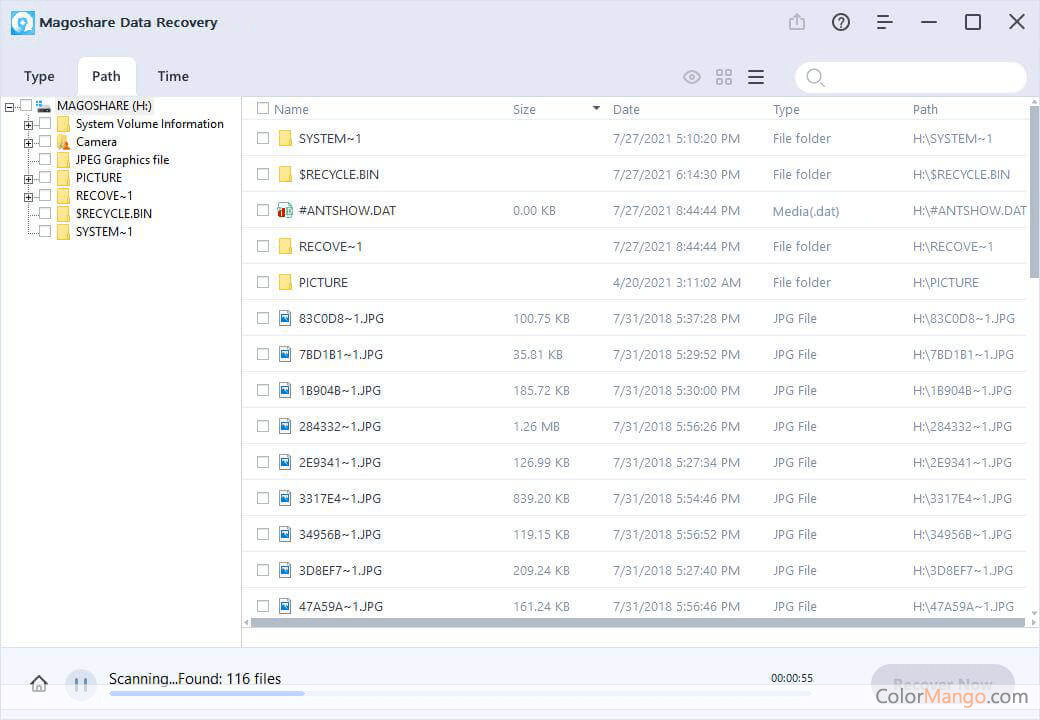
Task: Sort the list by Date column header
Action: [x=626, y=109]
